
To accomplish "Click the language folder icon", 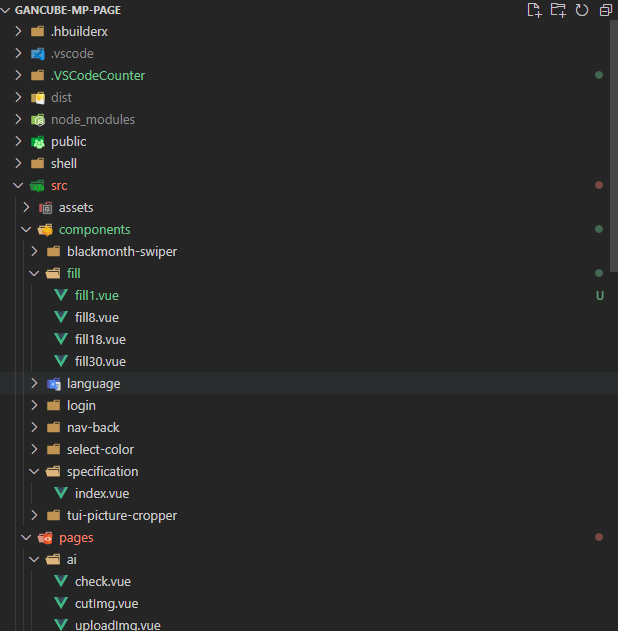I will [x=54, y=384].
